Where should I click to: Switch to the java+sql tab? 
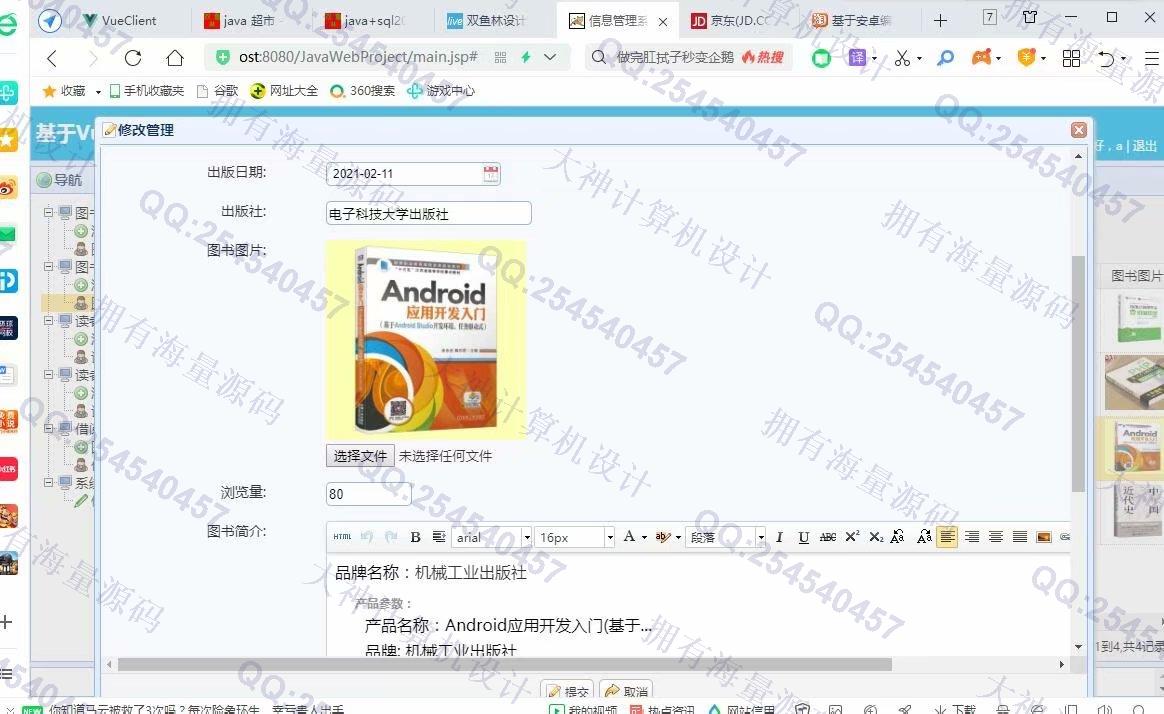(365, 20)
